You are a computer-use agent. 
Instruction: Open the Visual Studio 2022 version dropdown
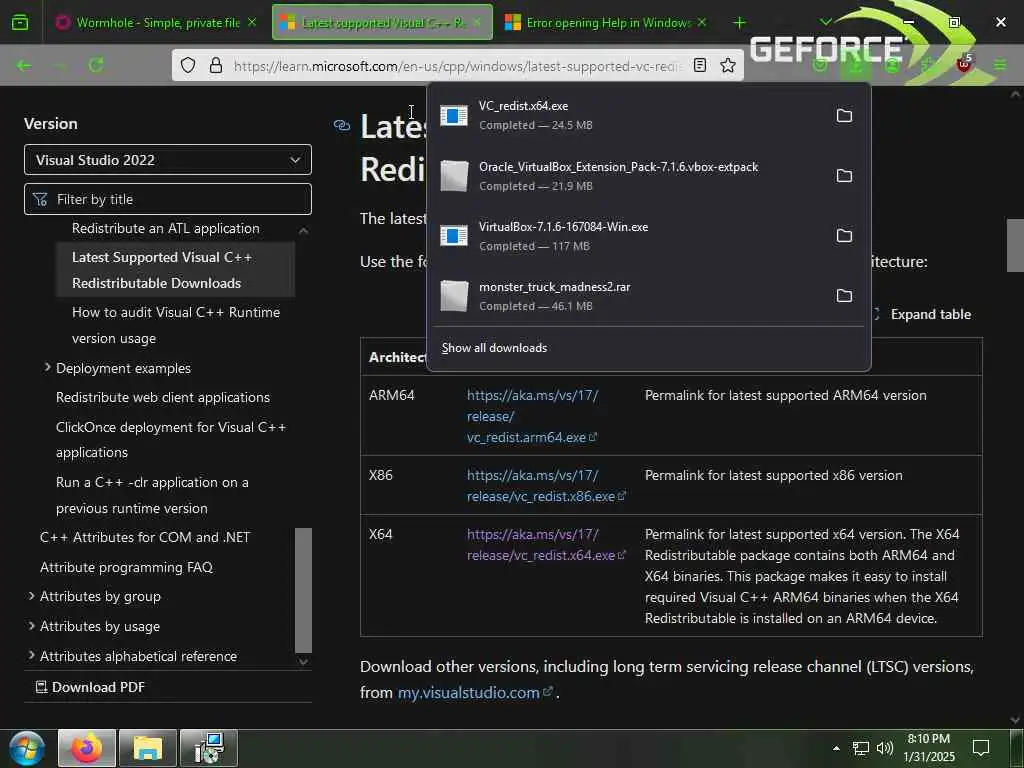[168, 160]
